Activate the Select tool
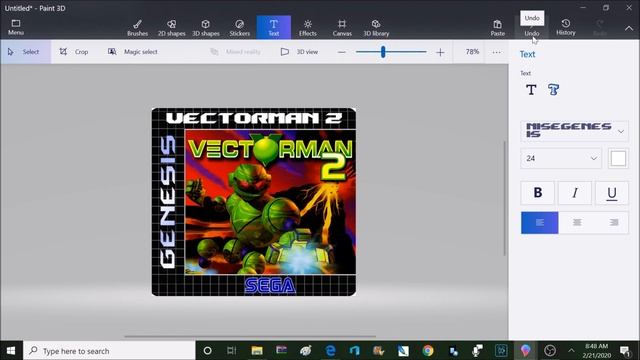The image size is (640, 360). pyautogui.click(x=25, y=52)
